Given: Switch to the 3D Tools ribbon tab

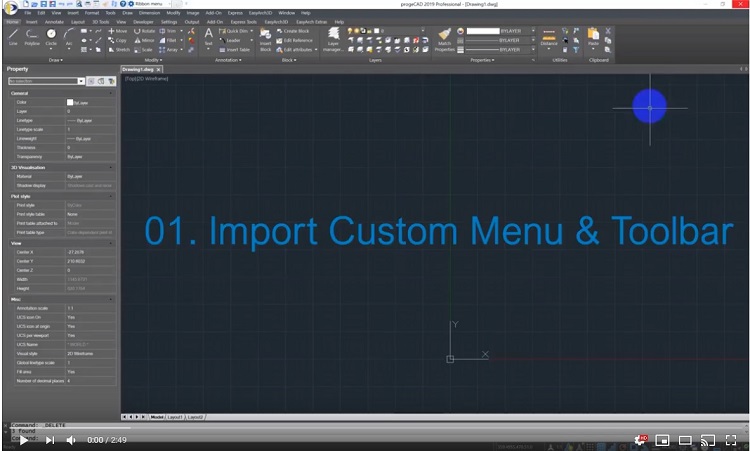Looking at the screenshot, I should coord(100,22).
